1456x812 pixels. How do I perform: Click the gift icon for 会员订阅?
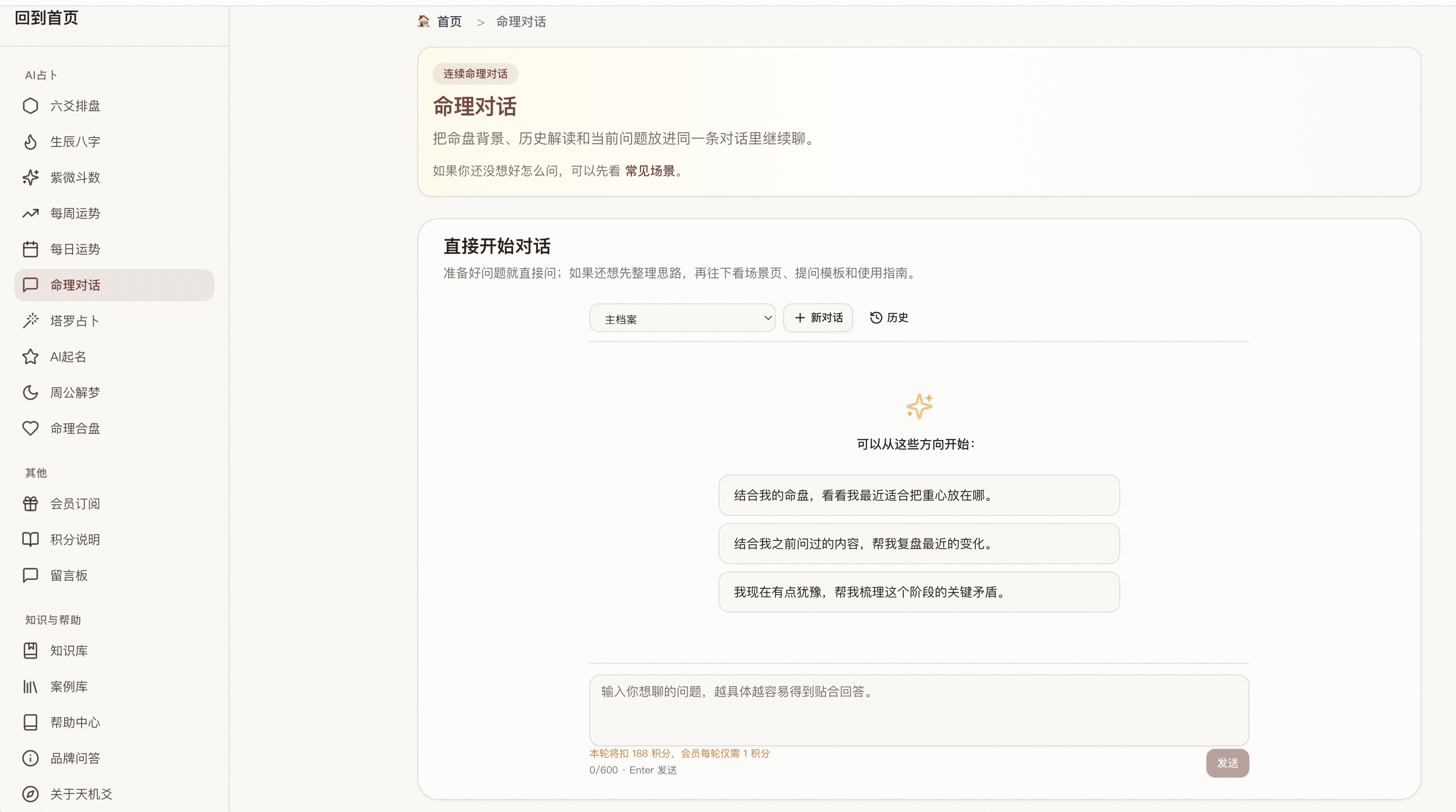pyautogui.click(x=30, y=504)
